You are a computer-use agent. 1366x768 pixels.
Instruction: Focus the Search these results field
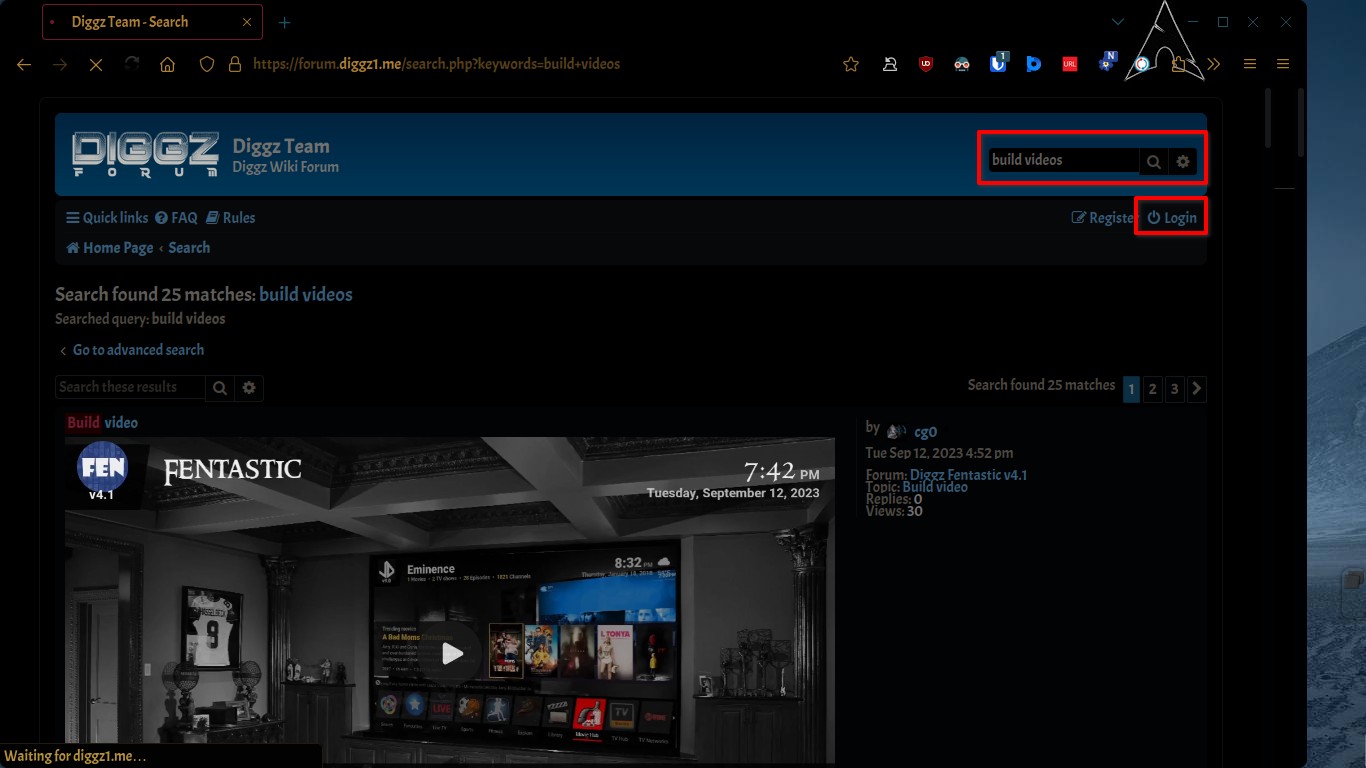click(x=130, y=387)
